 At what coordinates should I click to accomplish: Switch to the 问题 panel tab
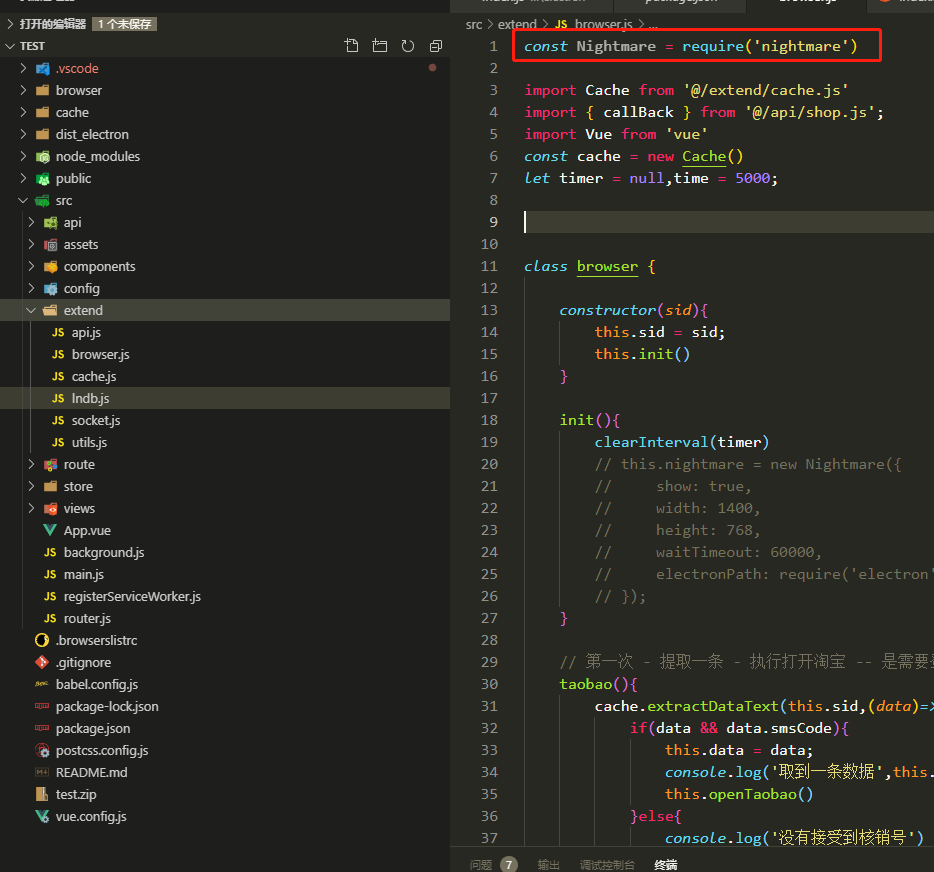click(481, 865)
